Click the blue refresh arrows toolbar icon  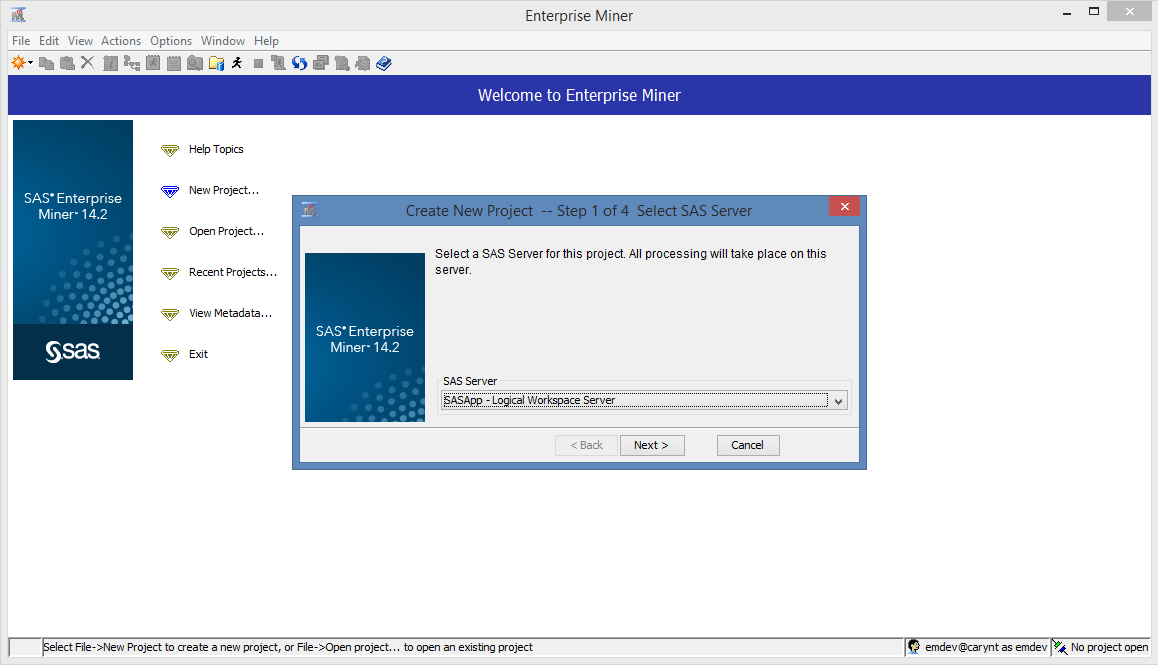click(300, 62)
